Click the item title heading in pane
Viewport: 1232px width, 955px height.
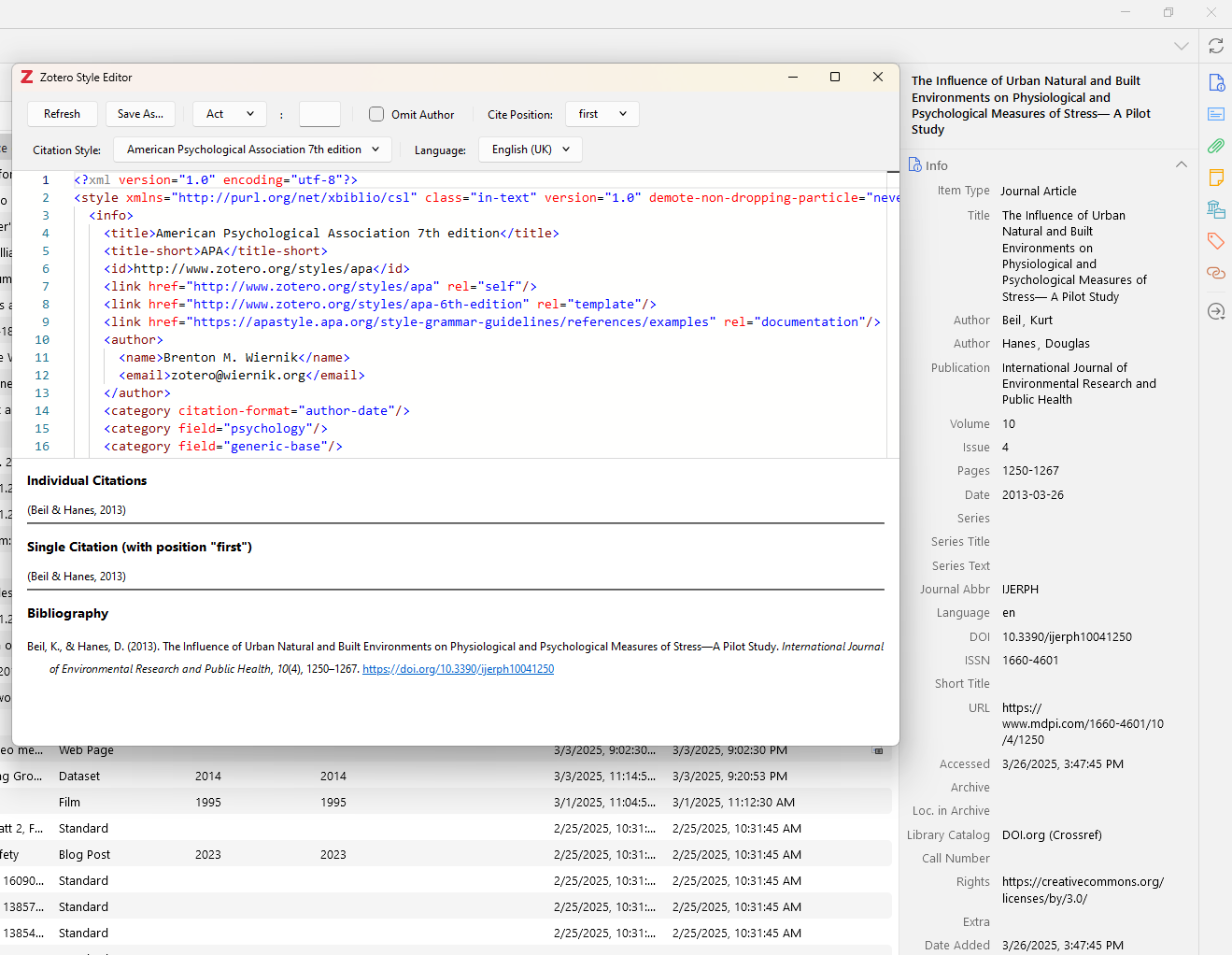[1031, 106]
